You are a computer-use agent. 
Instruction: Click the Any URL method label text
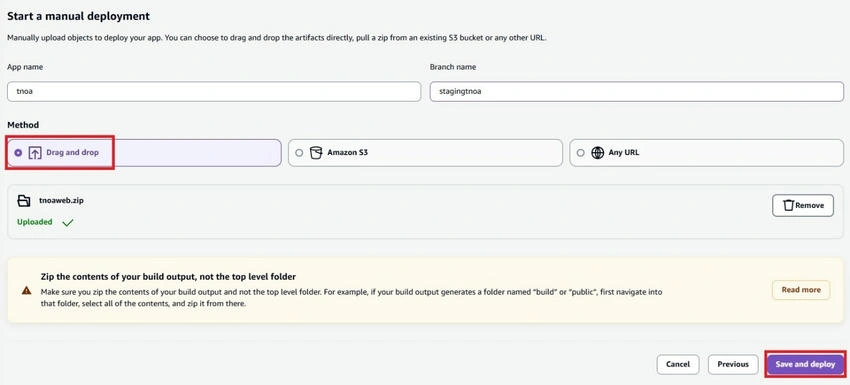pyautogui.click(x=623, y=153)
